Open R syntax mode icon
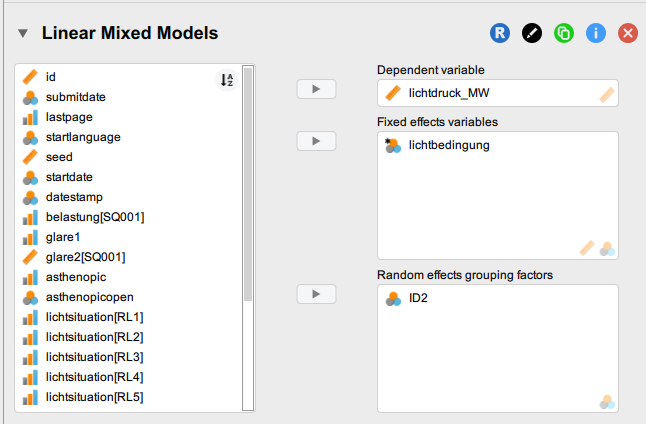The image size is (646, 424). tap(500, 33)
